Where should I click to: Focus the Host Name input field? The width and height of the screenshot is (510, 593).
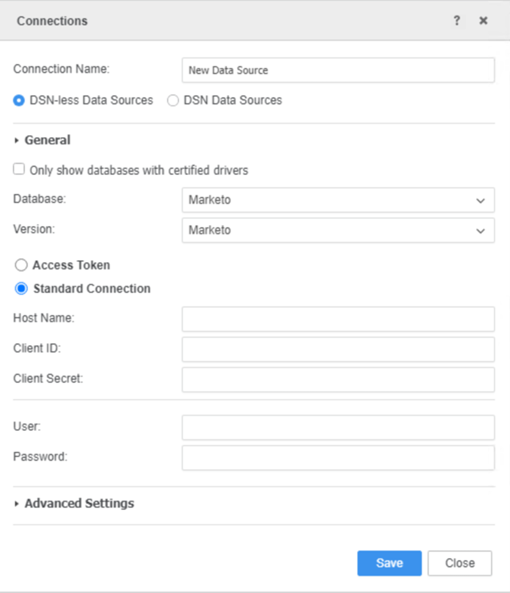point(338,319)
